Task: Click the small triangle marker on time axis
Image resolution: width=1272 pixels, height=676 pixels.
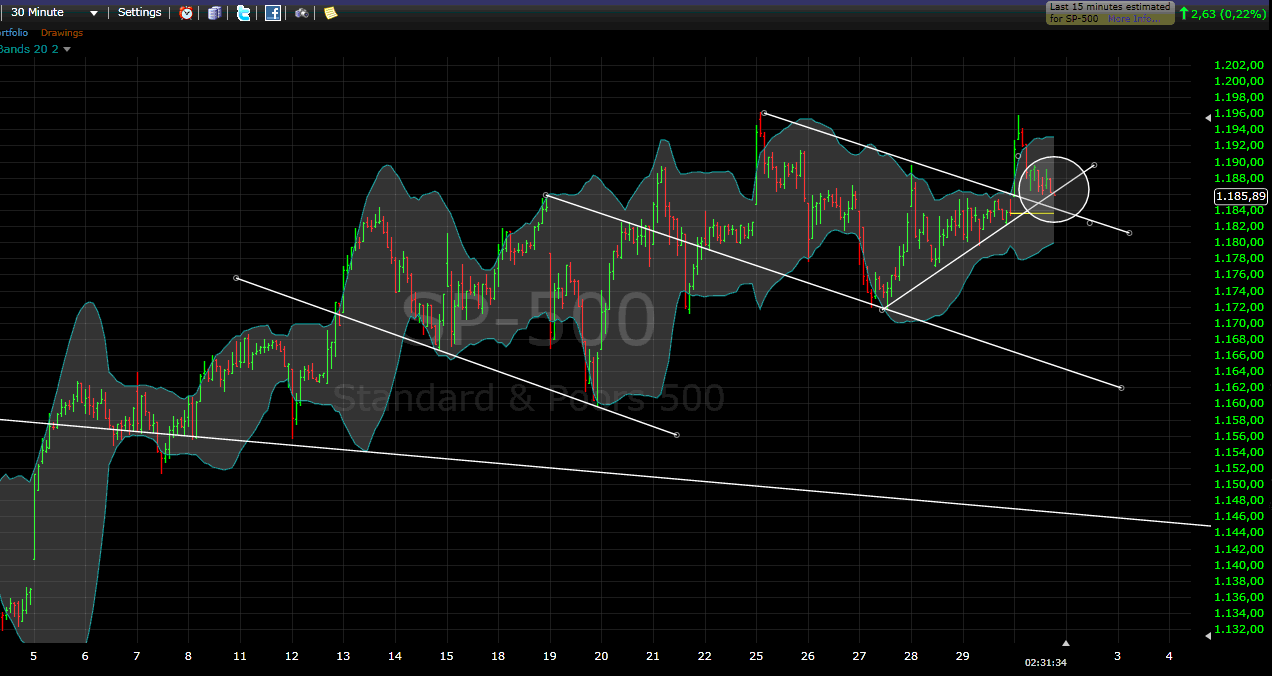Action: tap(1066, 643)
